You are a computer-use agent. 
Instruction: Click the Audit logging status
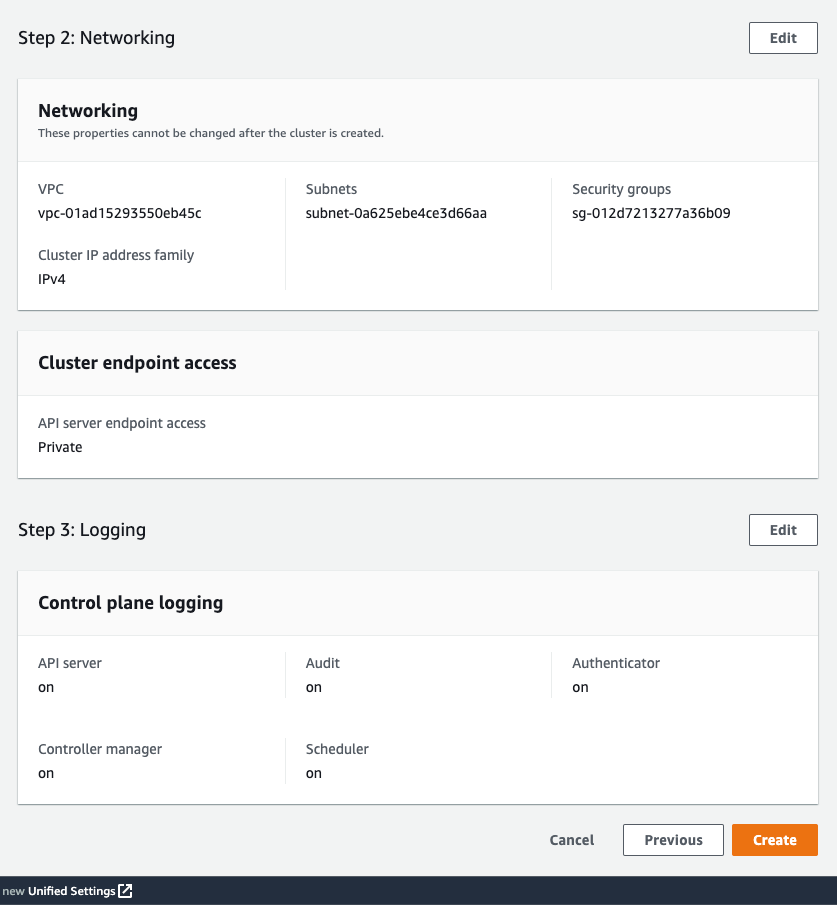point(314,687)
